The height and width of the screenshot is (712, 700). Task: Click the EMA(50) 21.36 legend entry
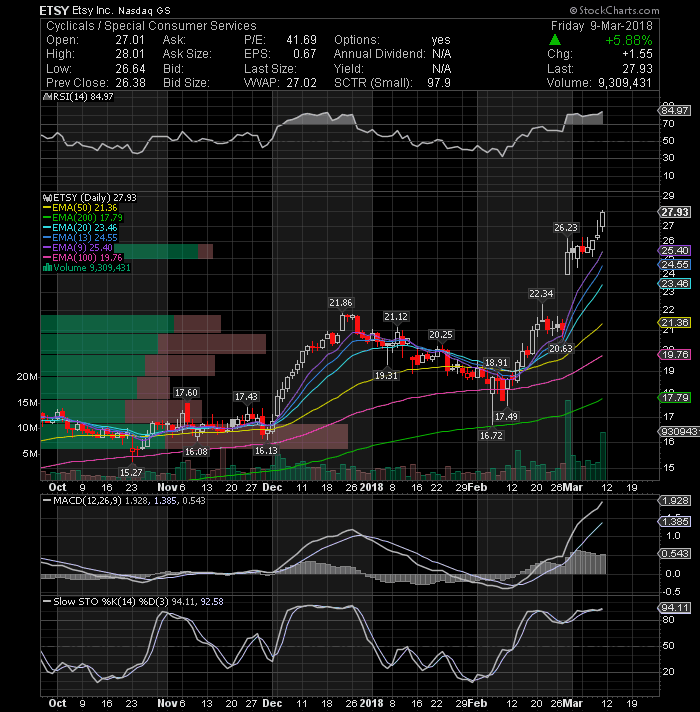(x=81, y=208)
